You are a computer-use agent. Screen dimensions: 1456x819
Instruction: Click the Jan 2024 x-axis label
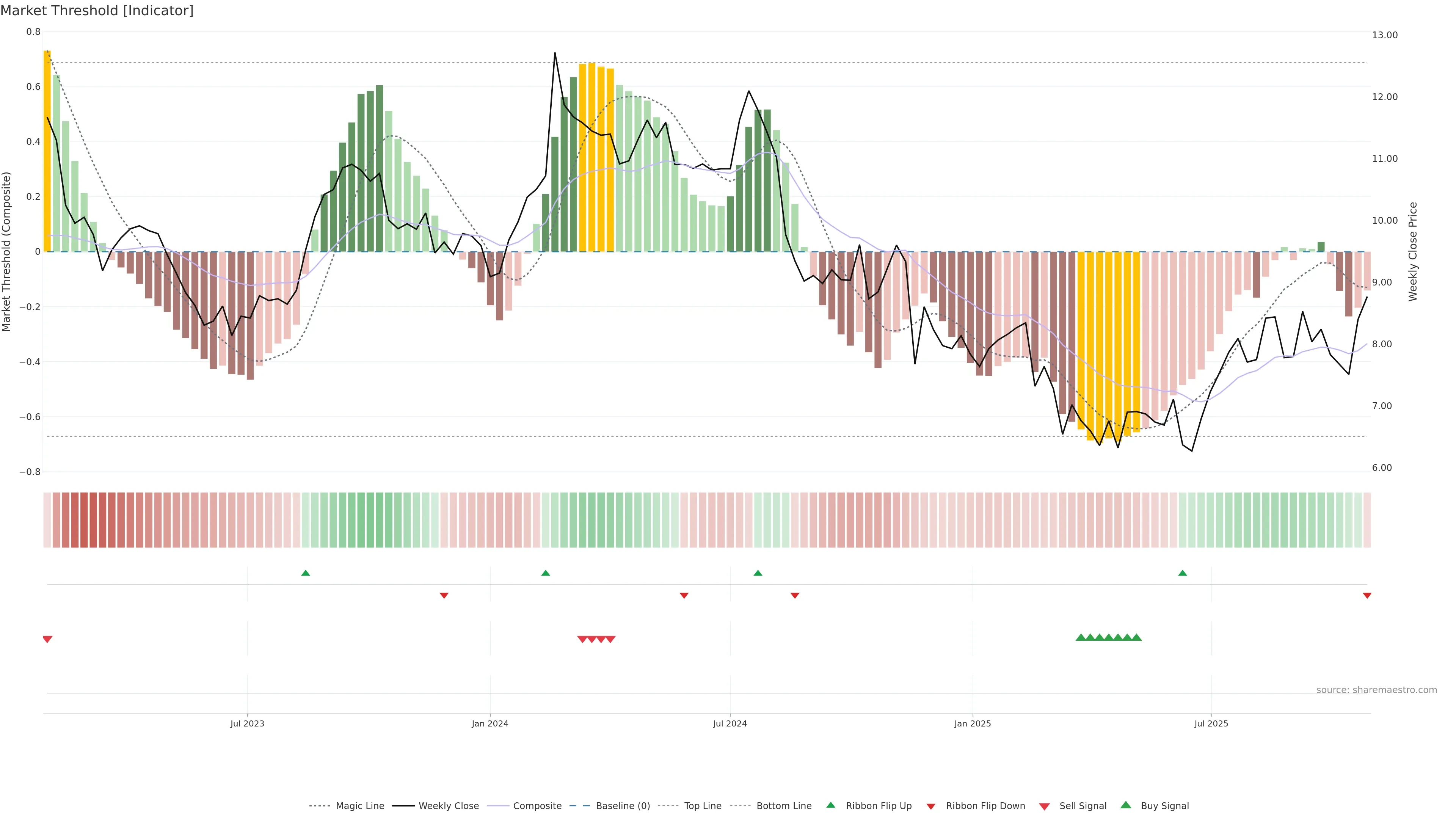tap(490, 723)
